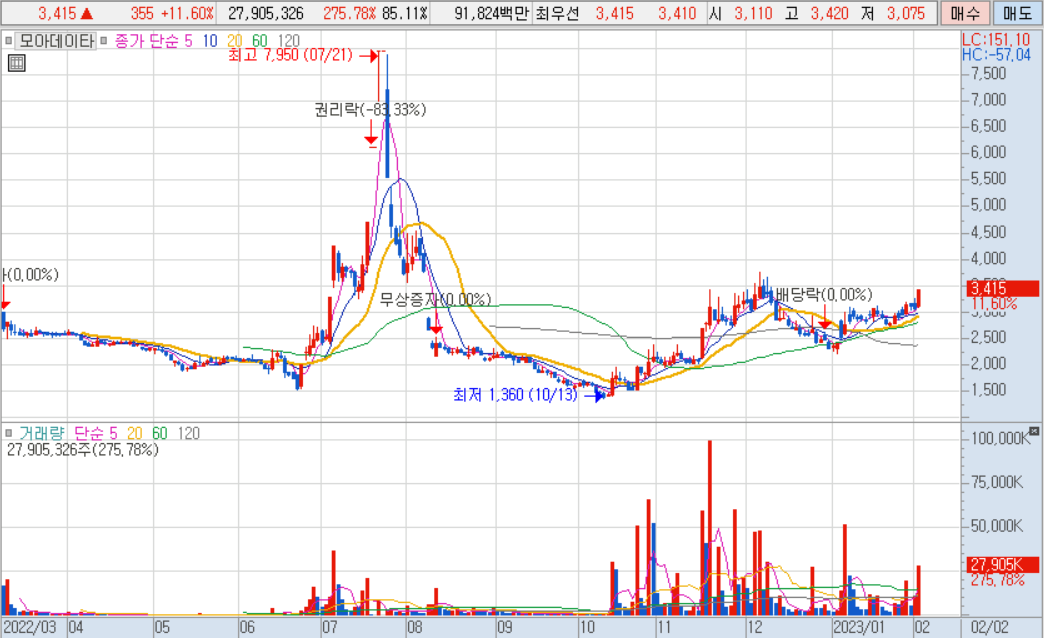Click the 거래량 volume indicator label
Image resolution: width=1044 pixels, height=638 pixels.
42,434
